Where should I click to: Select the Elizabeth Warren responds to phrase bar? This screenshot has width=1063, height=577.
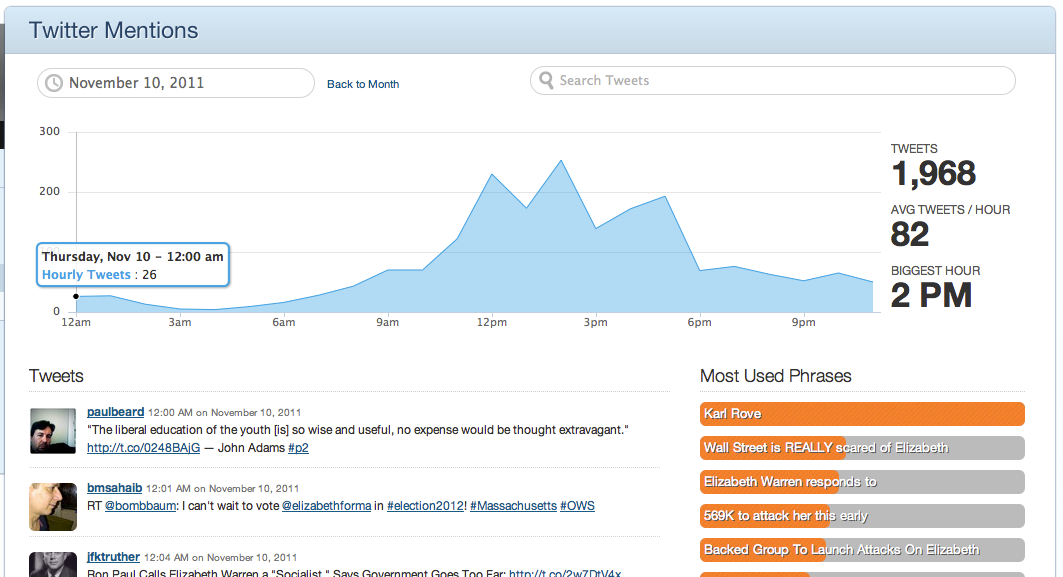pyautogui.click(x=862, y=482)
